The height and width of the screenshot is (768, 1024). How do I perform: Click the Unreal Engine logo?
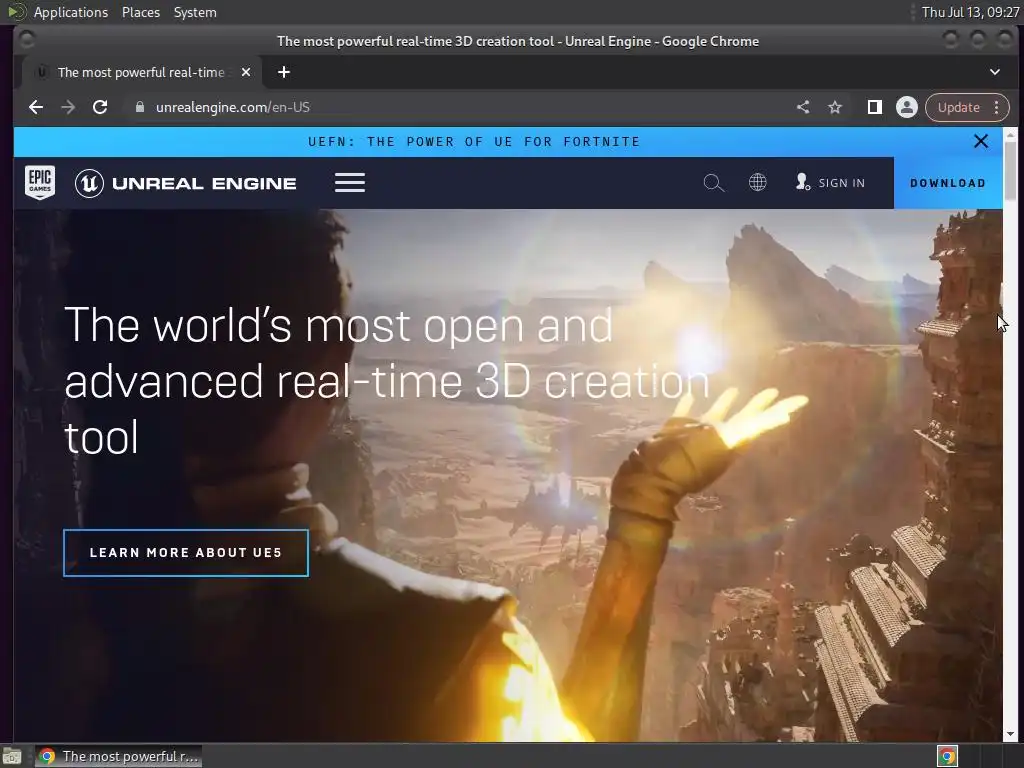(185, 183)
